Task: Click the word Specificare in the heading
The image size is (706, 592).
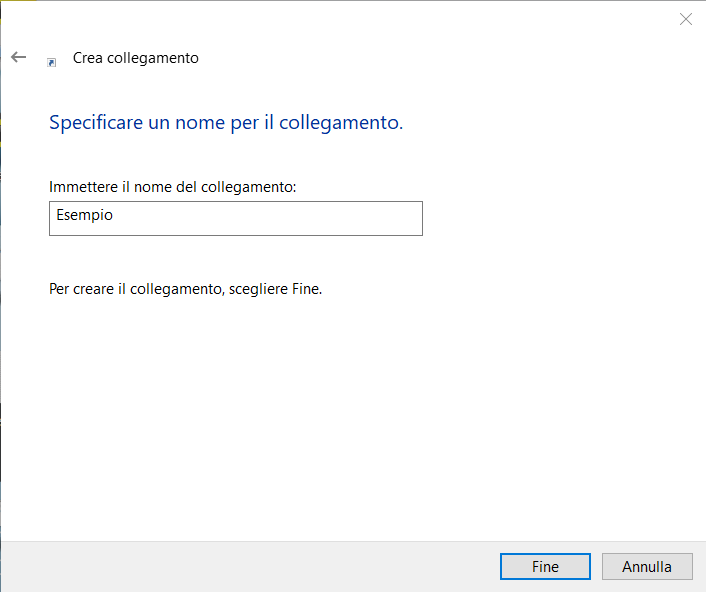Action: (93, 124)
